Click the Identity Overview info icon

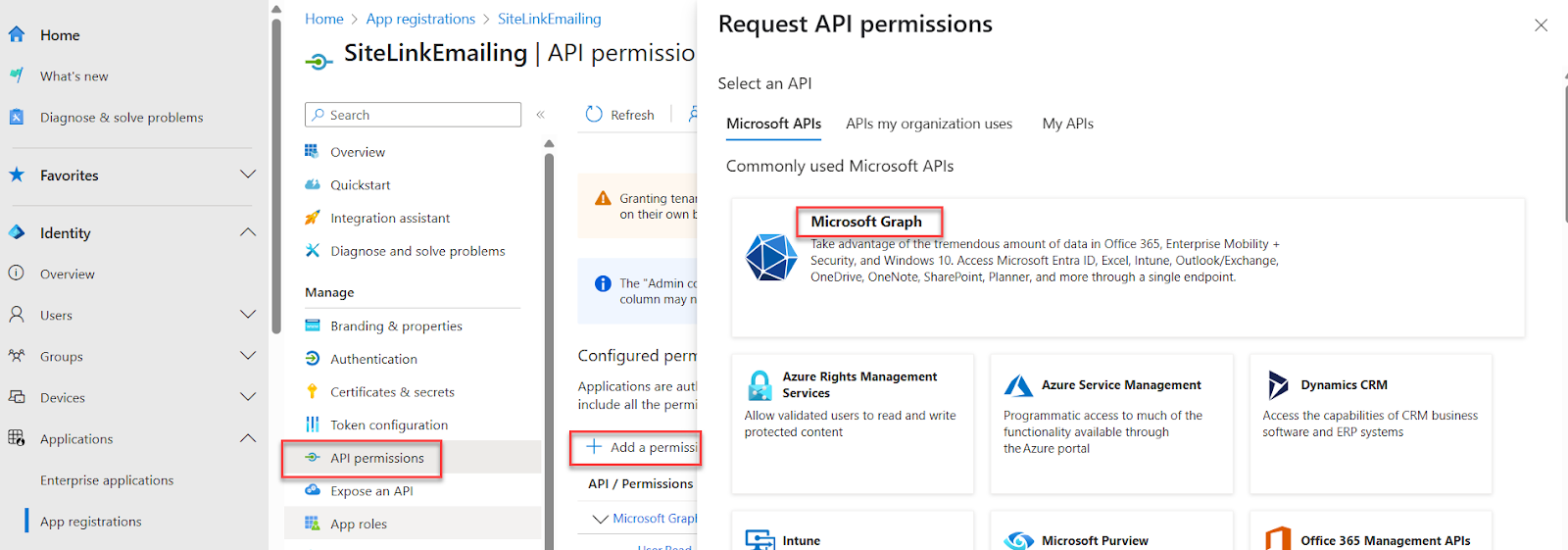point(16,274)
